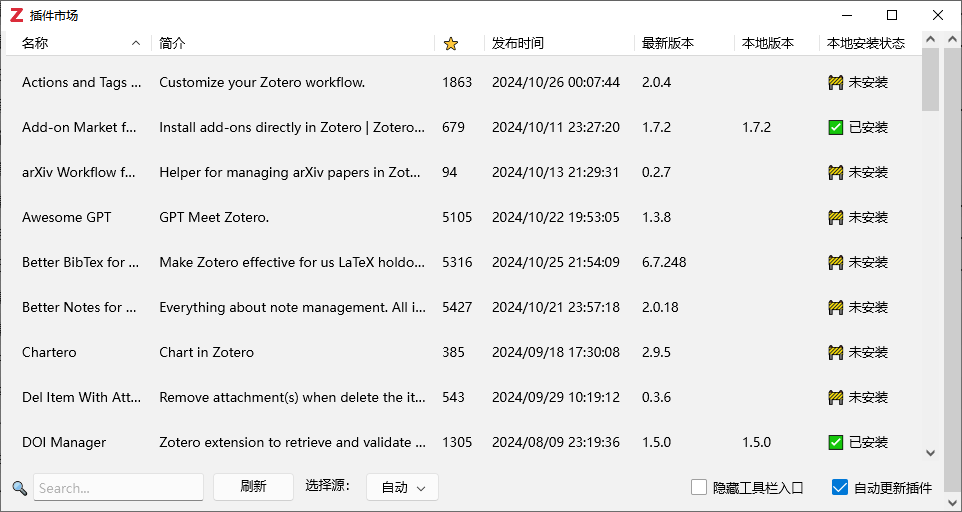Screen dimensions: 962x512
Task: Open the 选择源 dropdown set to 自动
Action: (402, 487)
